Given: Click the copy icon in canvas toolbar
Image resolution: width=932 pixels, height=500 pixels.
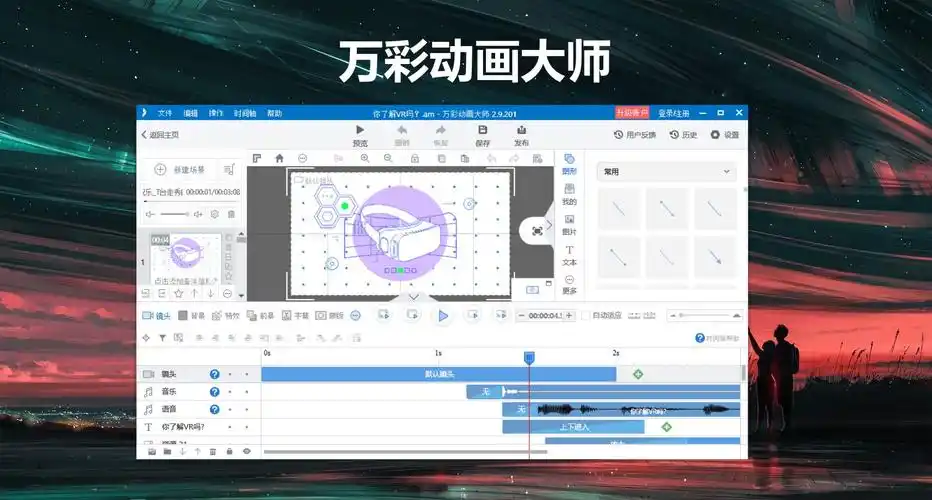Looking at the screenshot, I should 441,159.
